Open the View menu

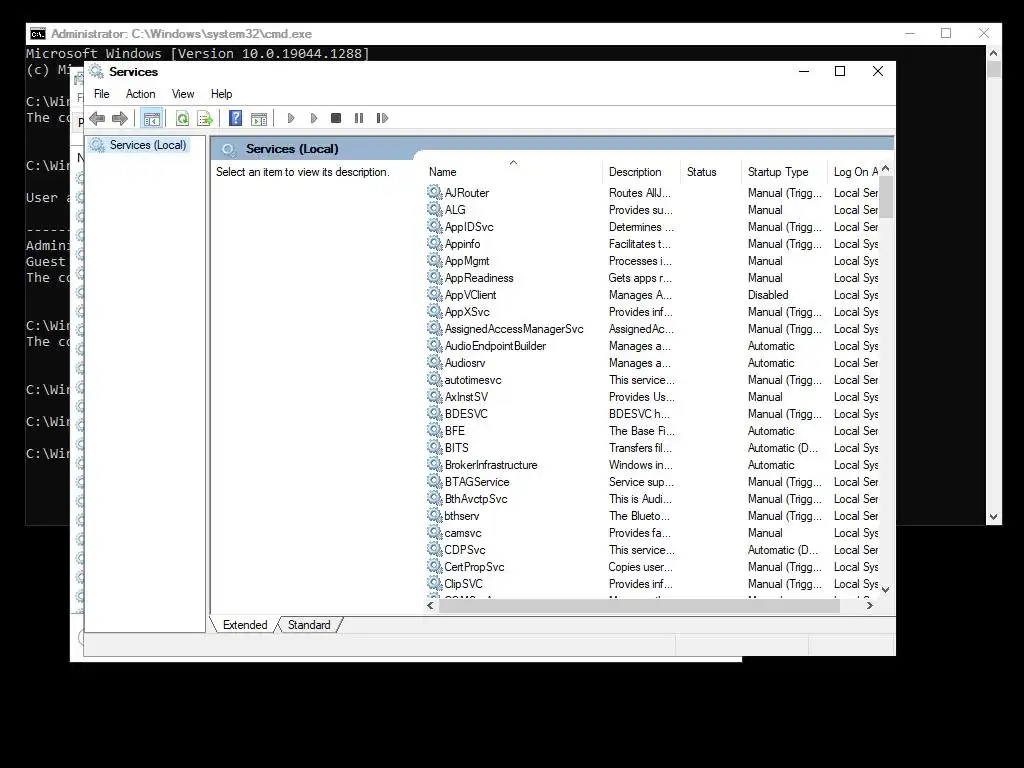point(183,94)
